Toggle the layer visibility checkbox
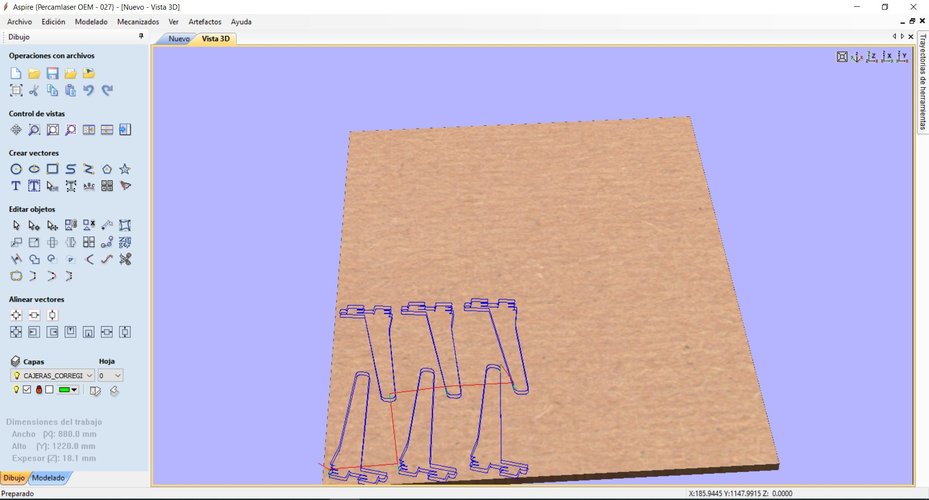This screenshot has height=500, width=929. [x=27, y=389]
